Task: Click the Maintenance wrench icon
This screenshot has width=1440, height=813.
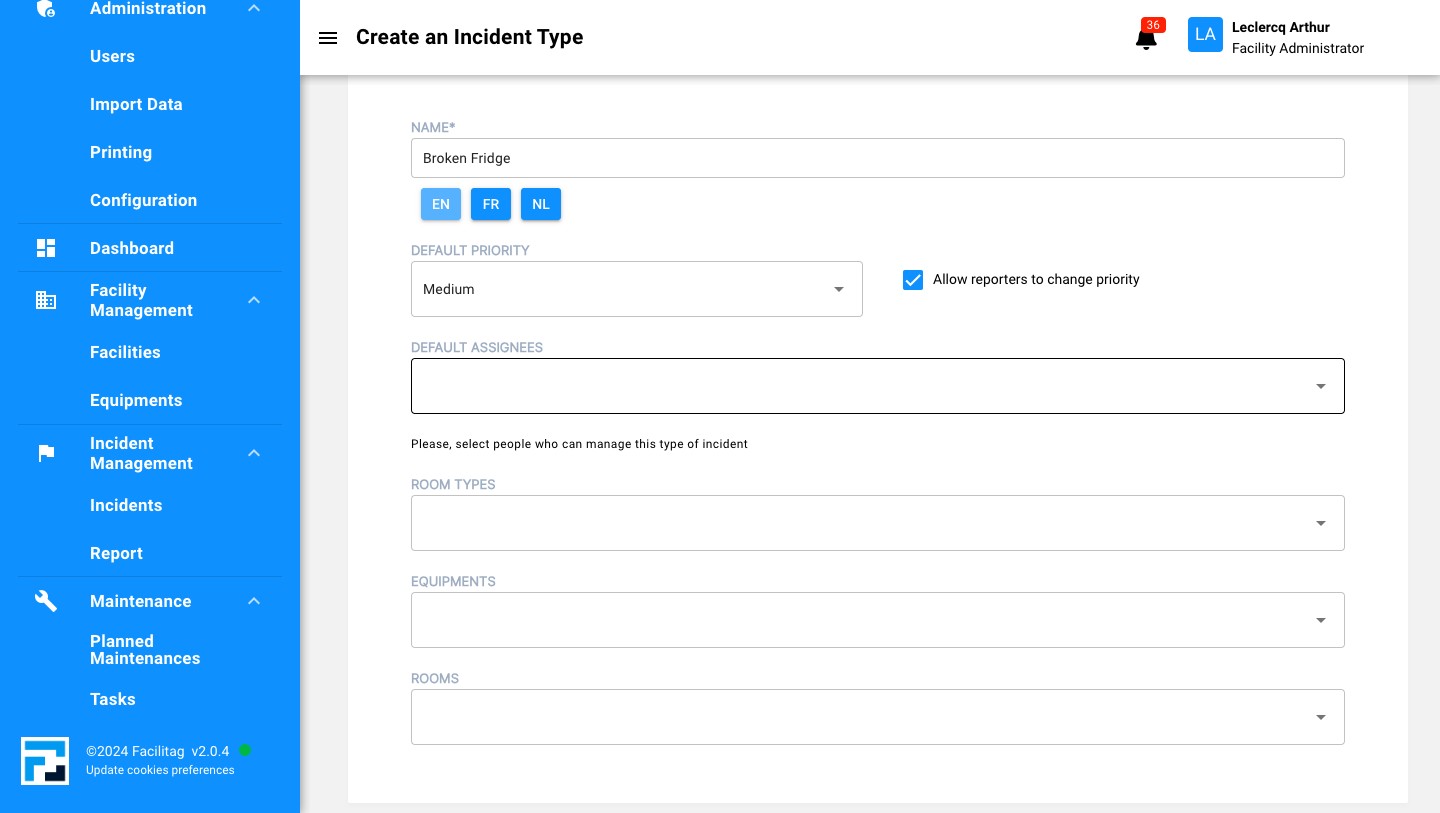Action: [46, 600]
